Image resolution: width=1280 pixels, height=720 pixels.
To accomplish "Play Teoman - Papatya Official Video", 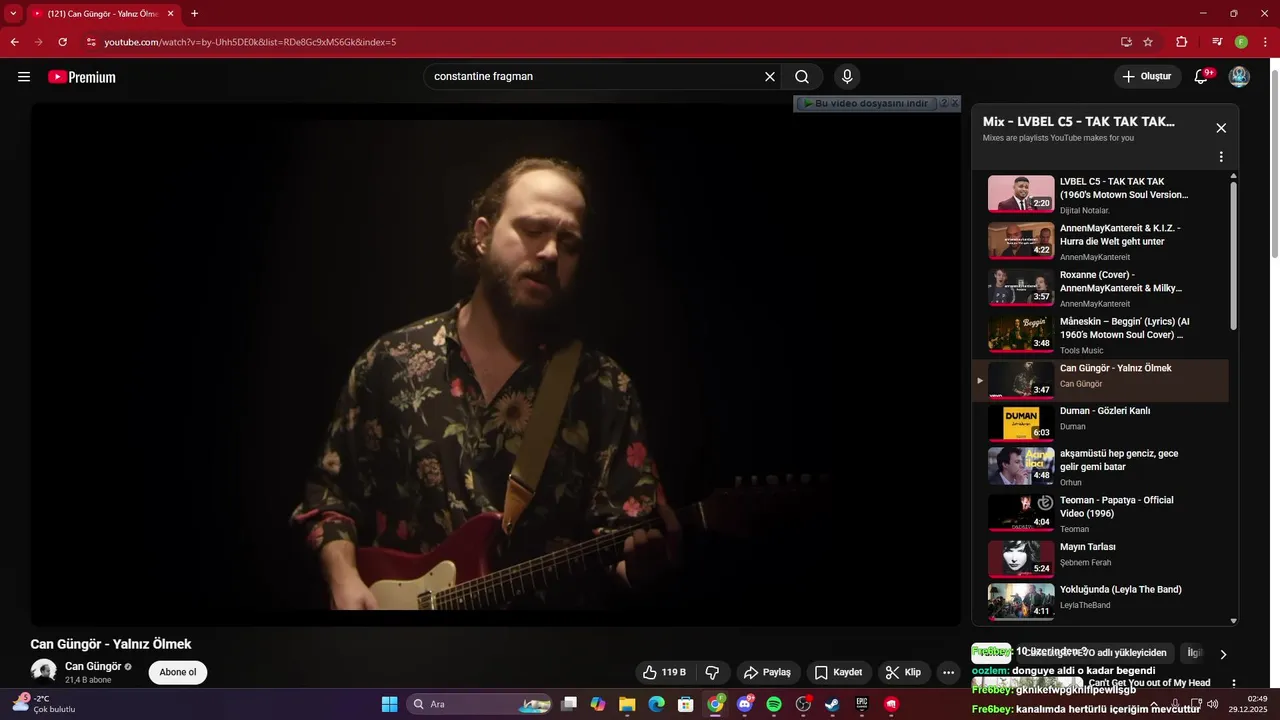I will [1100, 513].
